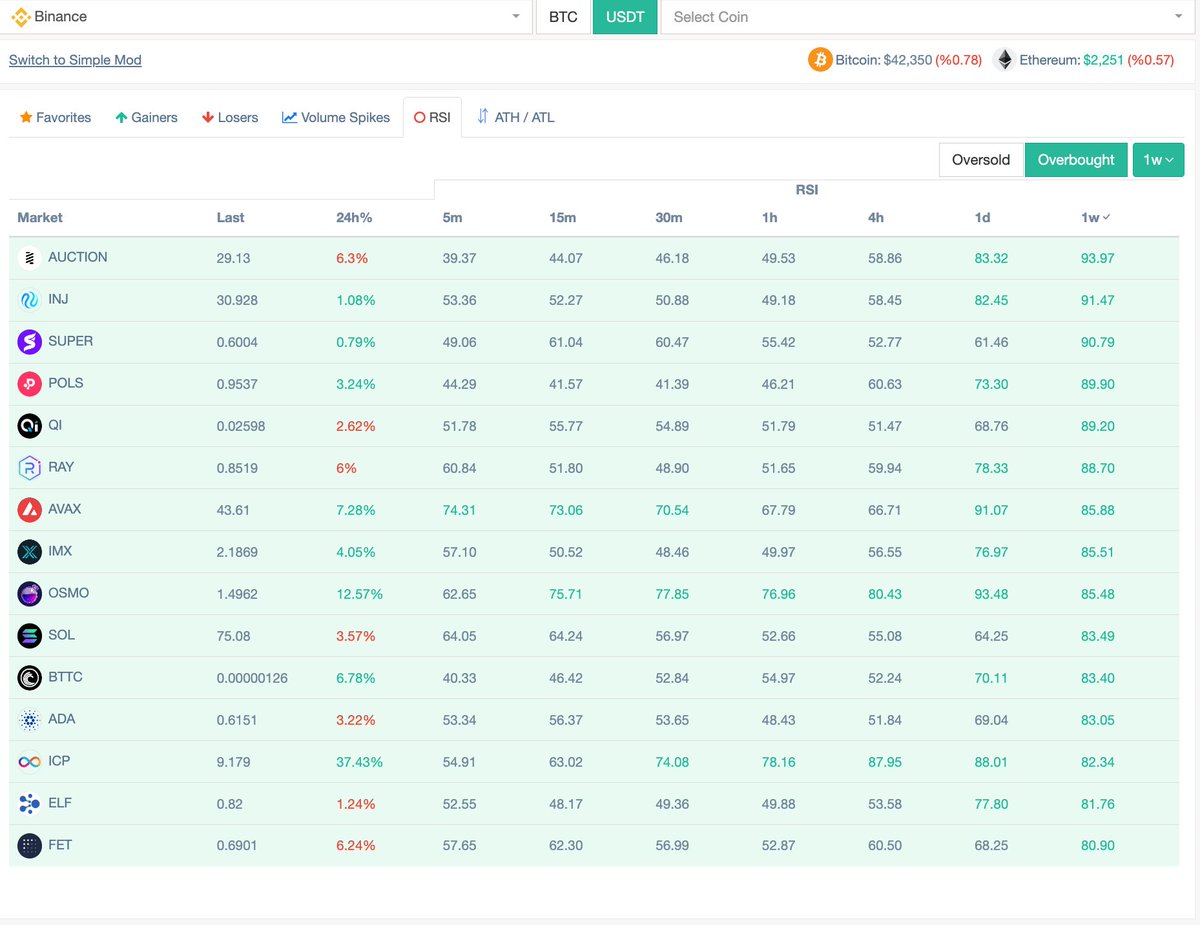
Task: Click the Bitcoin price ticker icon
Action: click(820, 59)
